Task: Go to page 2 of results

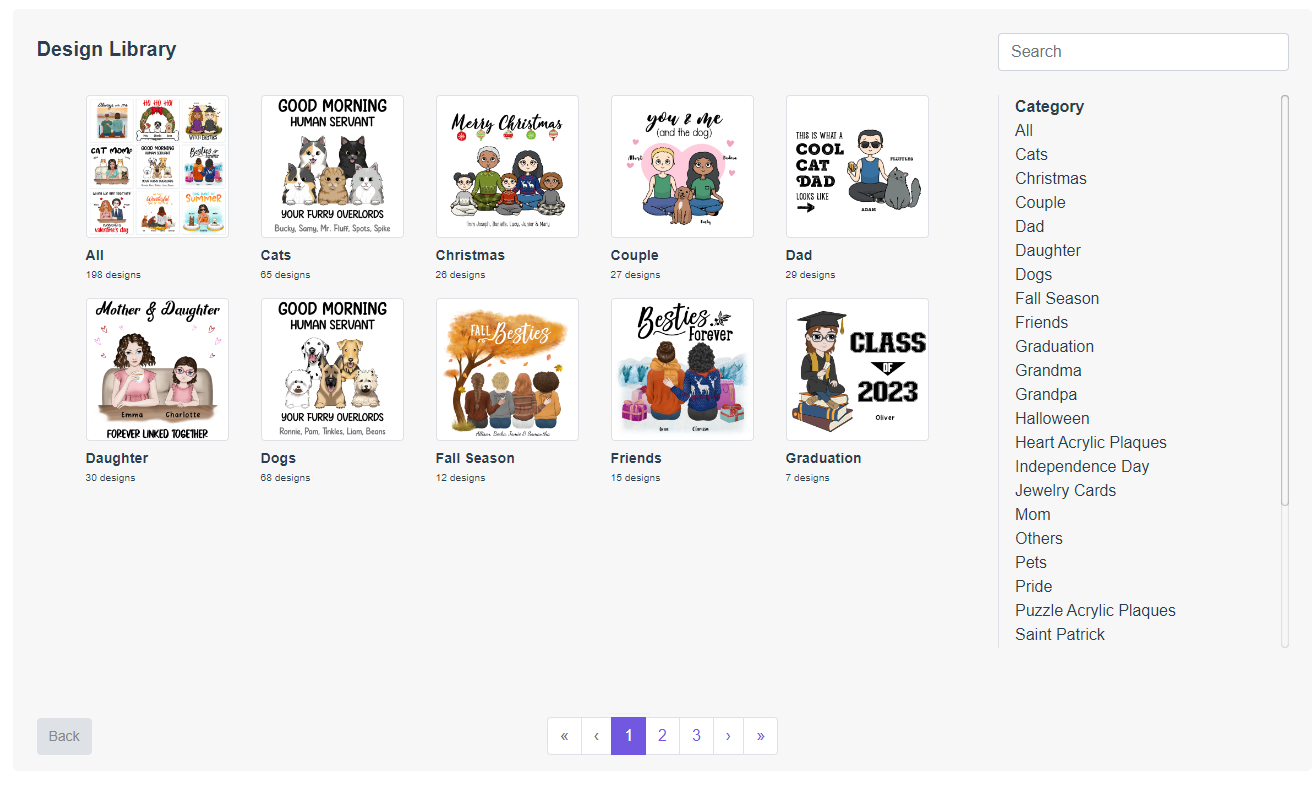Action: pyautogui.click(x=662, y=735)
